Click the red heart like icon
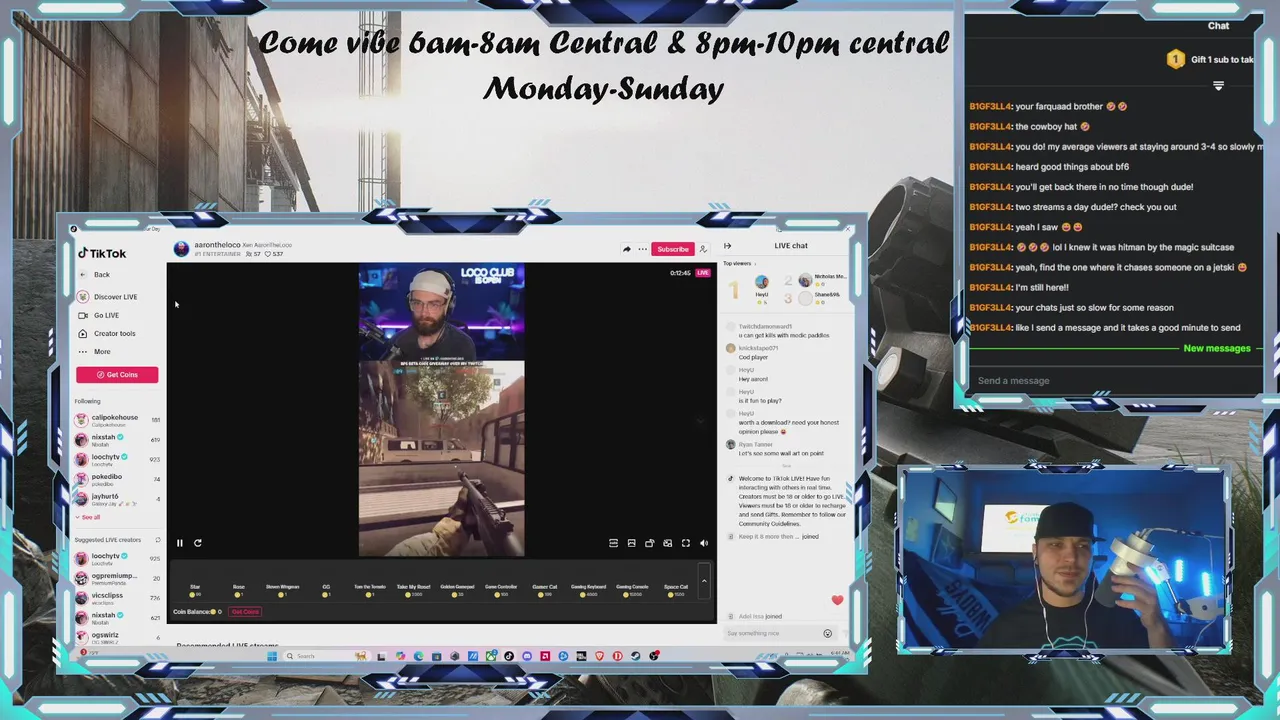Screen dimensions: 1280x720 pyautogui.click(x=837, y=600)
